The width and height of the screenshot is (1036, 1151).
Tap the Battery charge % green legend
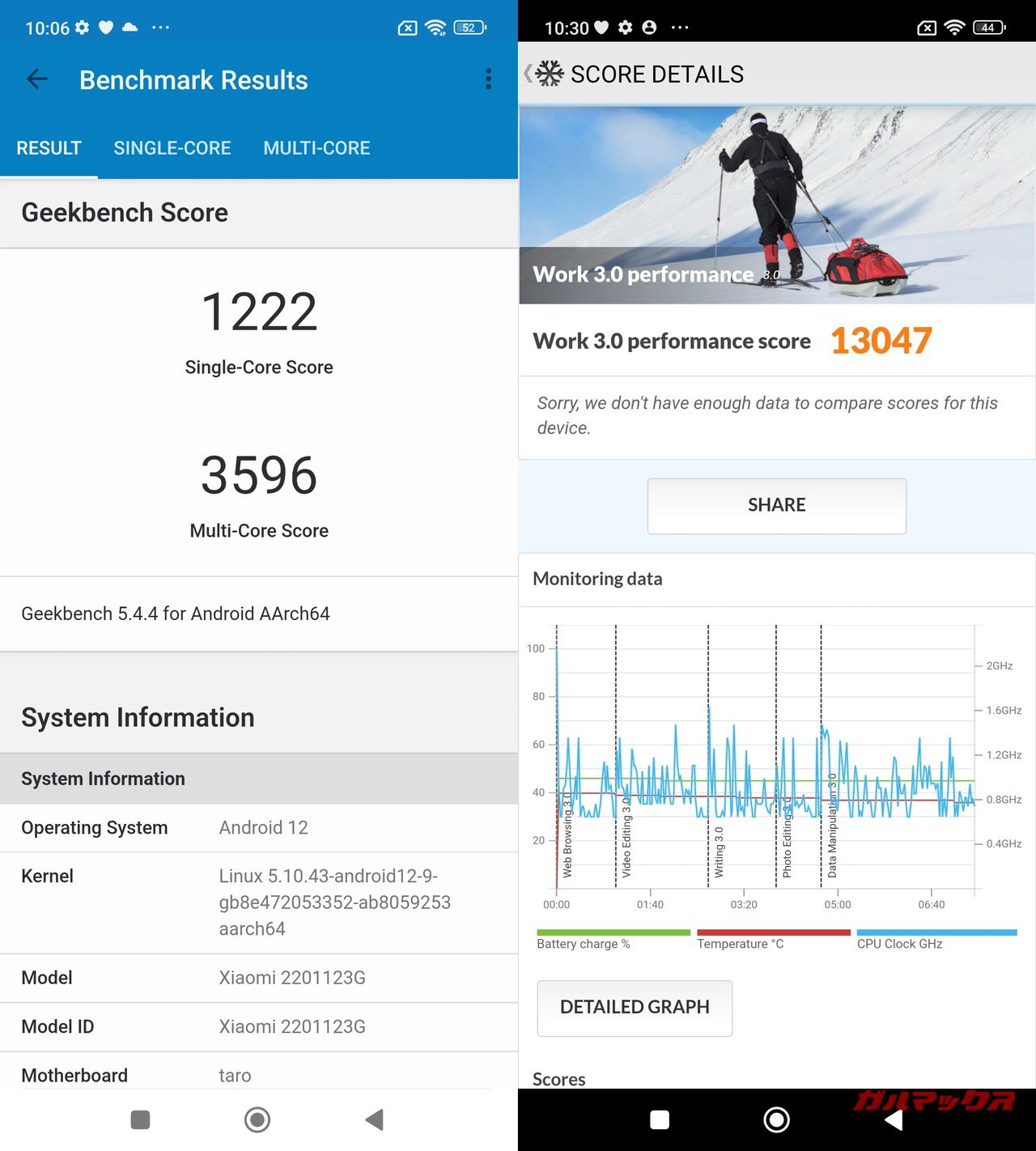613,939
